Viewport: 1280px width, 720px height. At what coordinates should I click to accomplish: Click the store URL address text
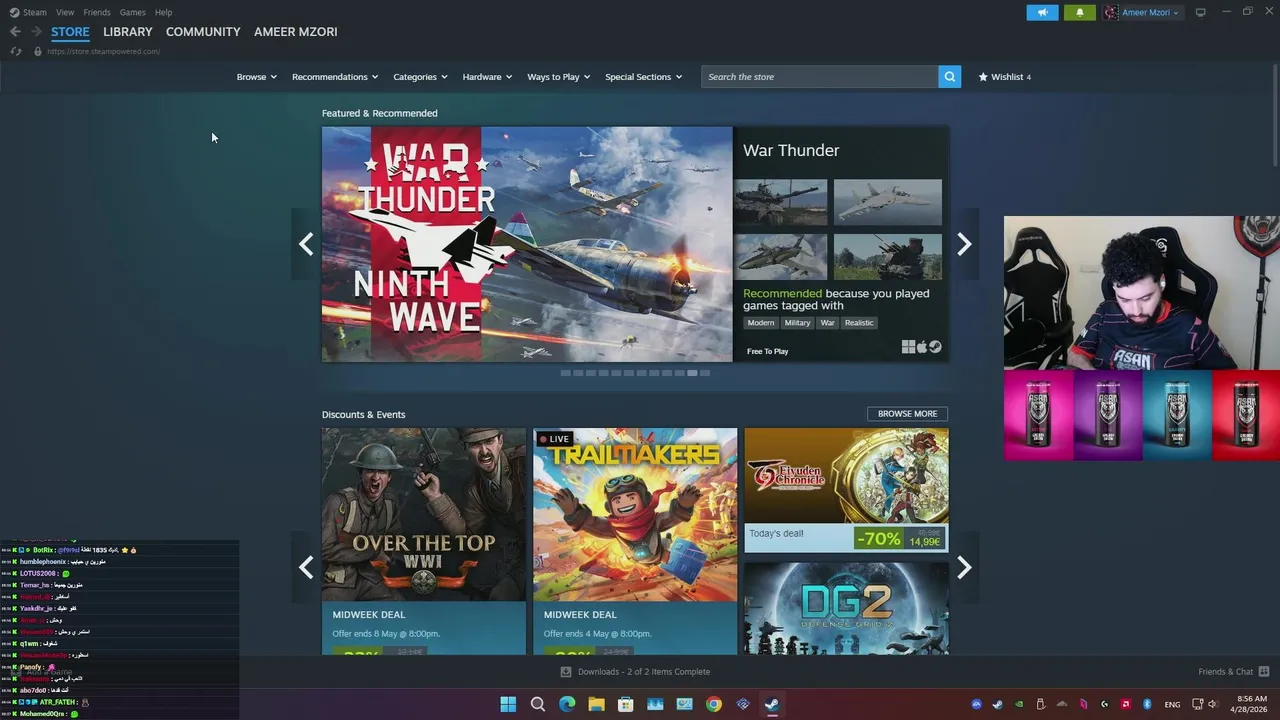pyautogui.click(x=103, y=51)
